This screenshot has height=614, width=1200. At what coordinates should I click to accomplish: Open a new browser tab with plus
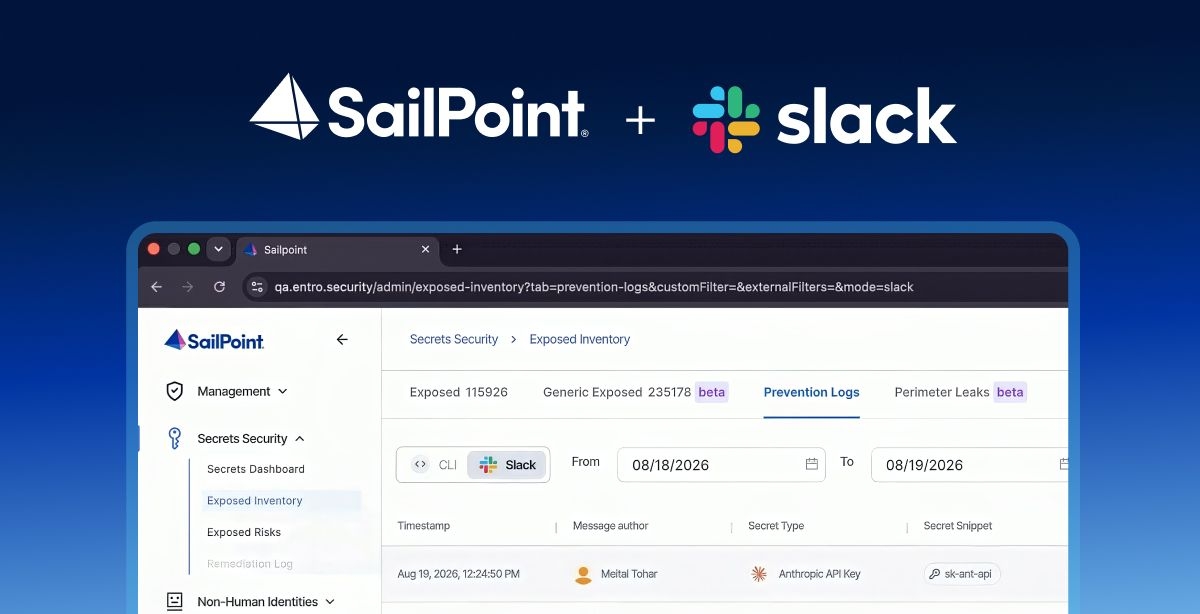click(457, 249)
